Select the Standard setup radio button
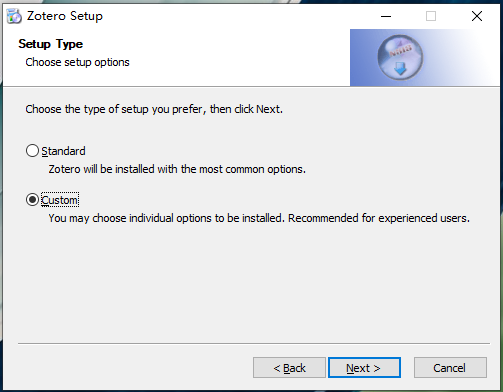 click(x=32, y=151)
